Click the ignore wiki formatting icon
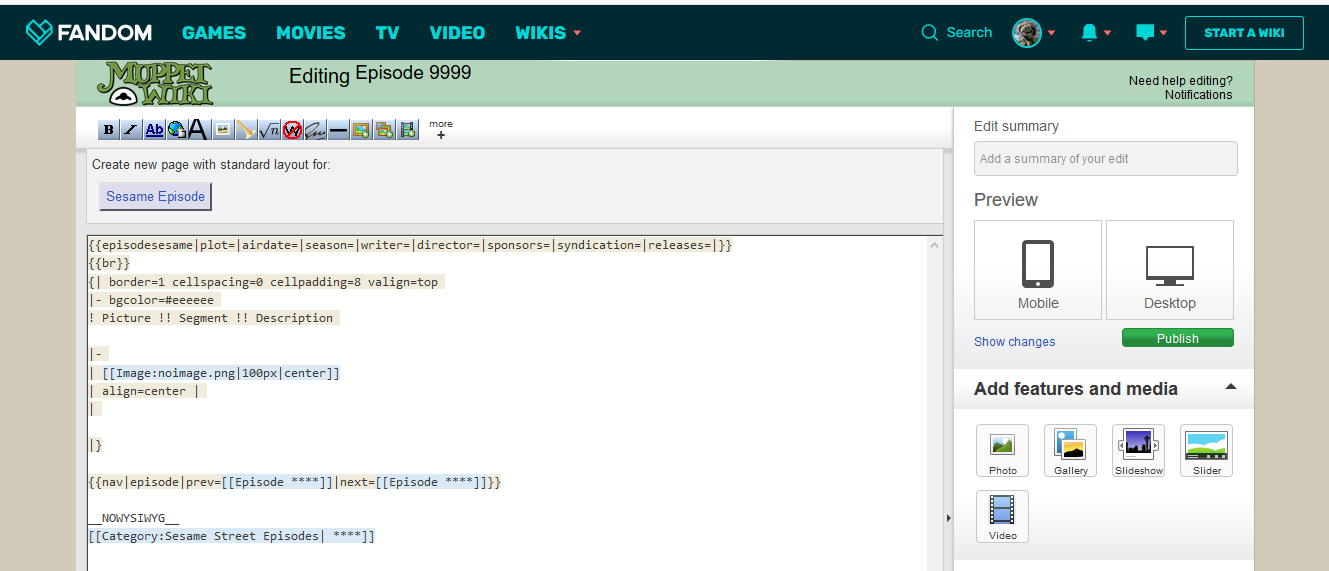Screen dimensions: 1329x571 [x=292, y=130]
